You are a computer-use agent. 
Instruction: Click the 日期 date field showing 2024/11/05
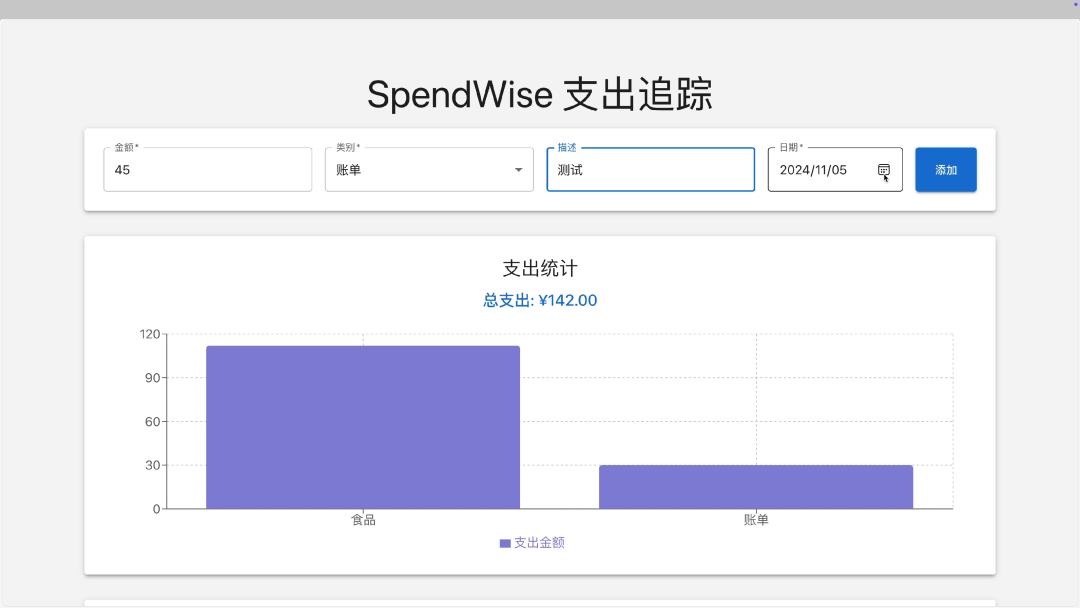pyautogui.click(x=835, y=169)
